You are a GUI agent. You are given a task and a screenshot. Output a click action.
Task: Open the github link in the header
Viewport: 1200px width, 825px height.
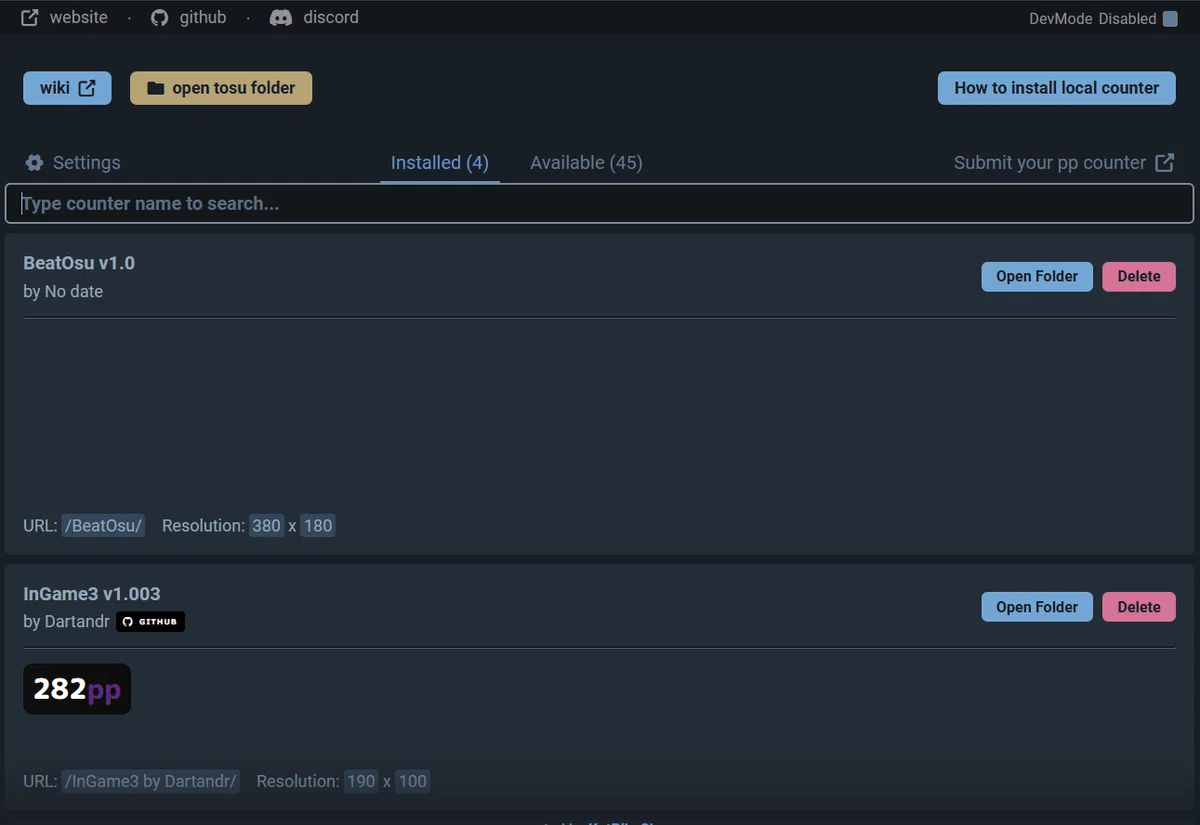click(x=188, y=18)
